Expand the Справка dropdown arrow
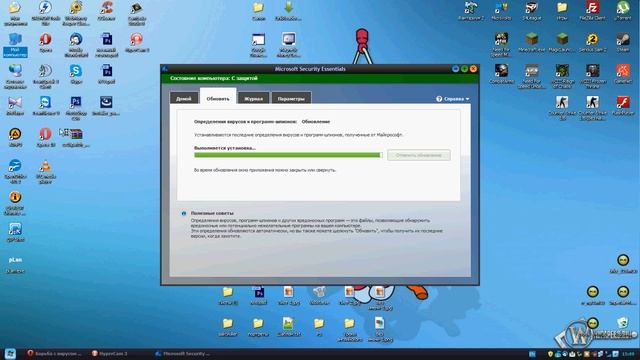The image size is (640, 360). tap(467, 99)
